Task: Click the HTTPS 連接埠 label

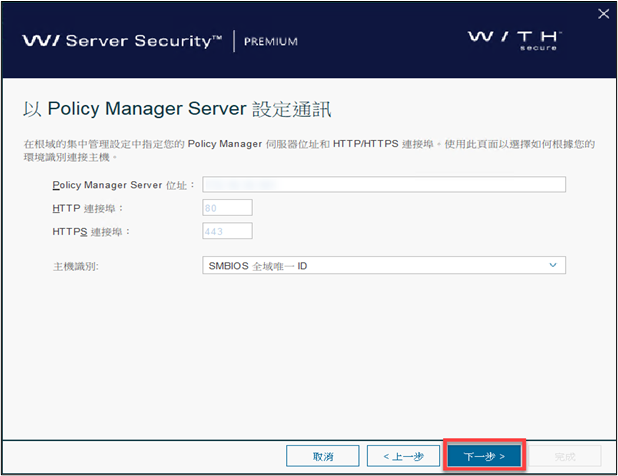Action: tap(92, 232)
